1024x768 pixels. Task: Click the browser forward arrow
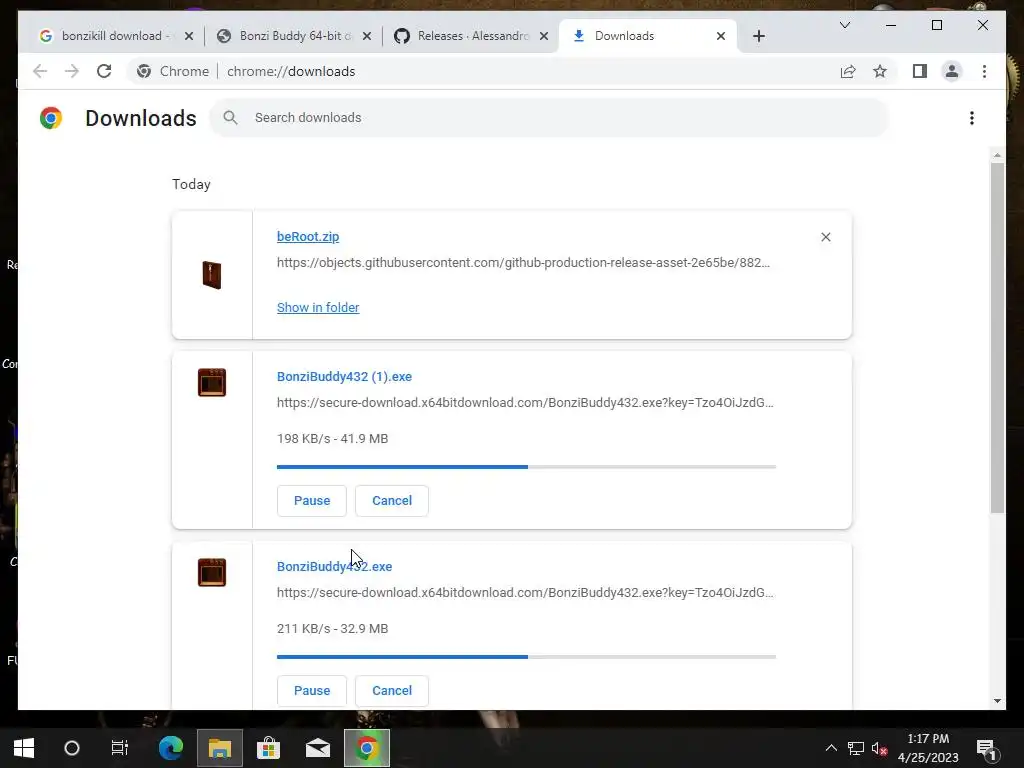click(72, 71)
